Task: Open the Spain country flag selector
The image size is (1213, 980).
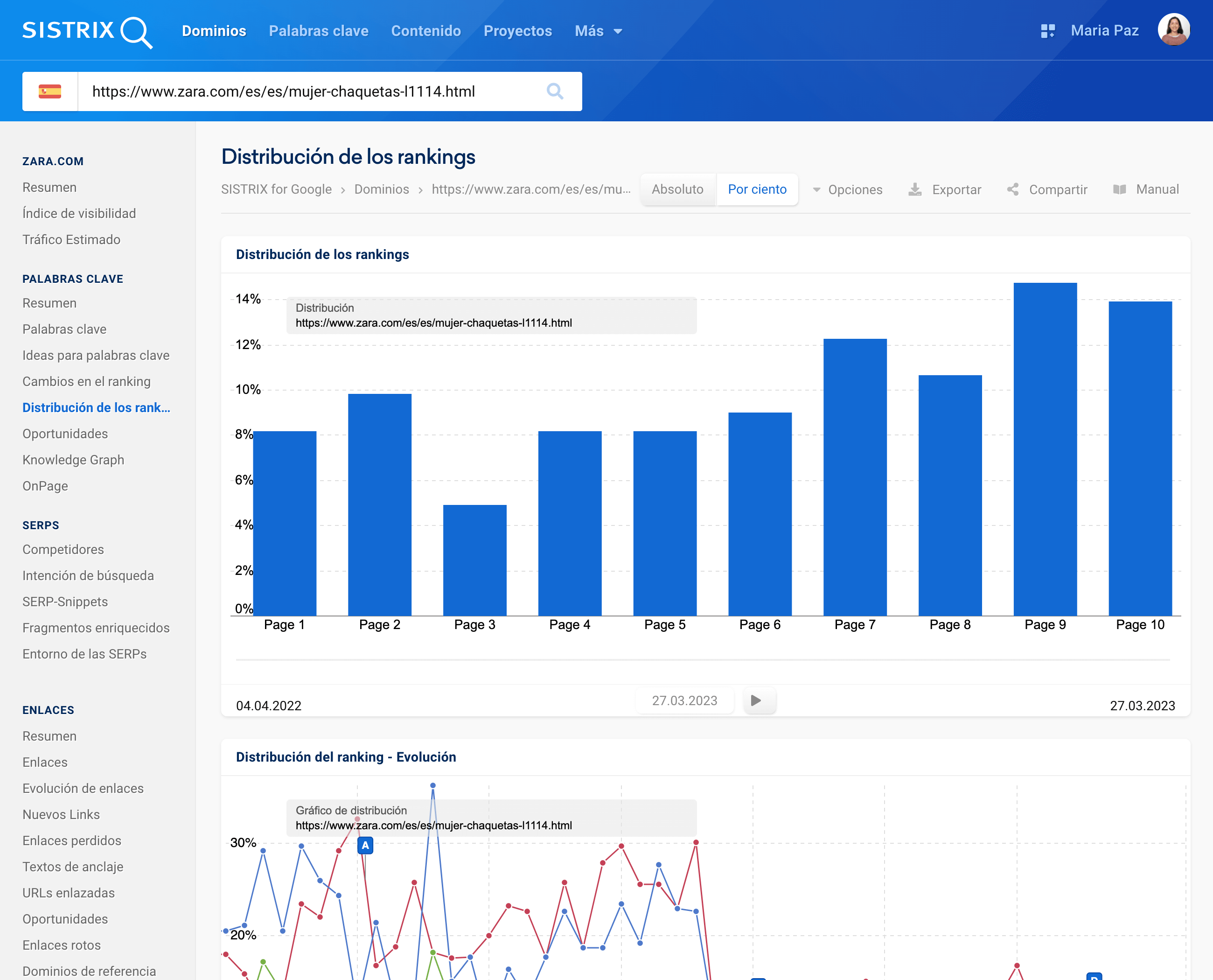Action: tap(49, 91)
